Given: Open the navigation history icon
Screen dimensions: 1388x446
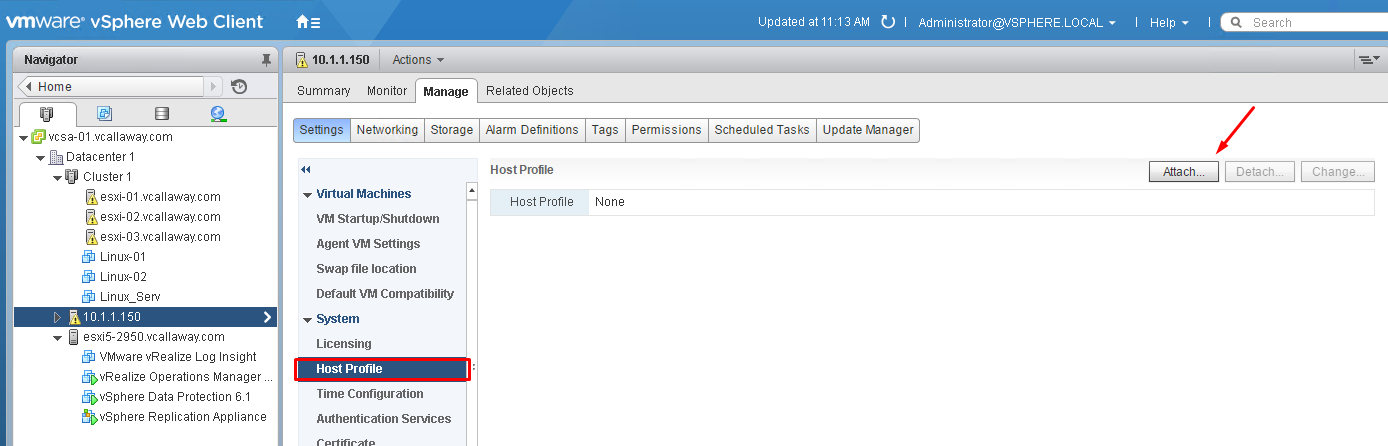Looking at the screenshot, I should click(x=238, y=87).
